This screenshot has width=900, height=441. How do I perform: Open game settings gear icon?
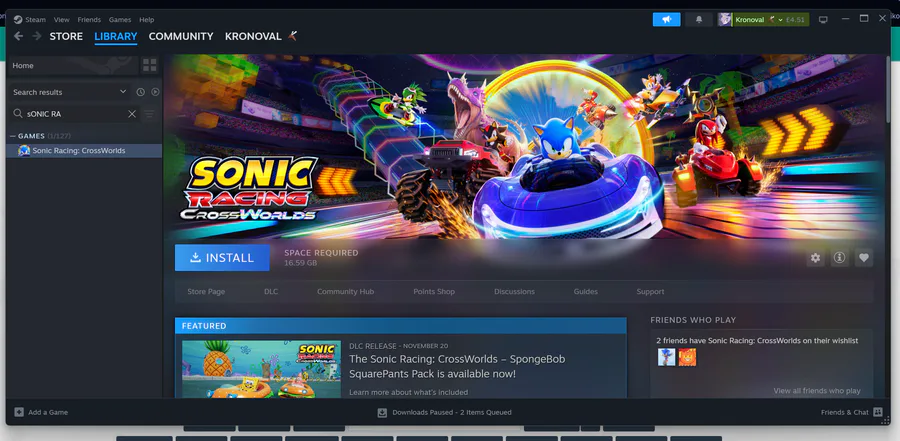[815, 258]
